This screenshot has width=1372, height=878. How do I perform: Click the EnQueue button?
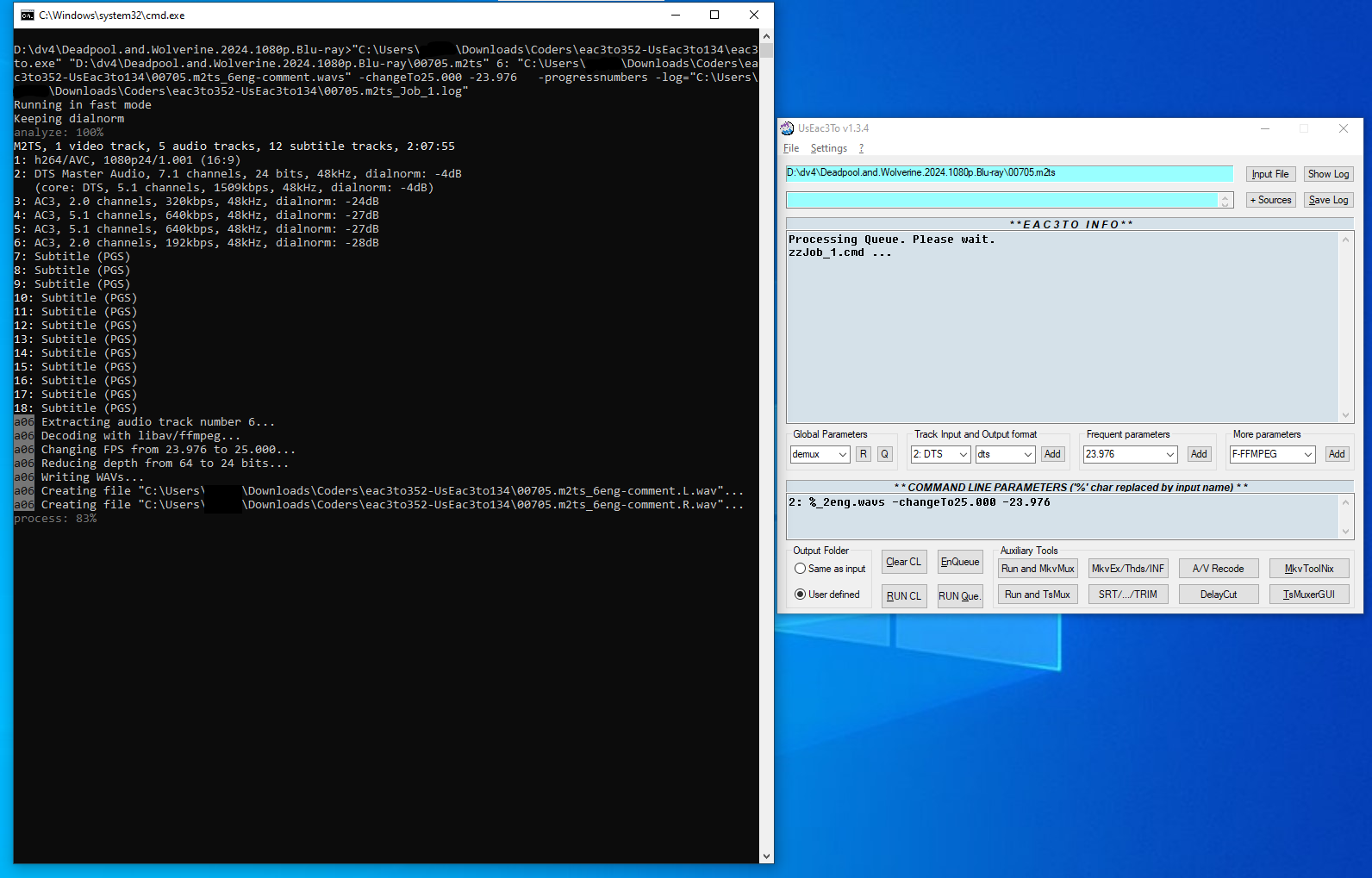960,562
